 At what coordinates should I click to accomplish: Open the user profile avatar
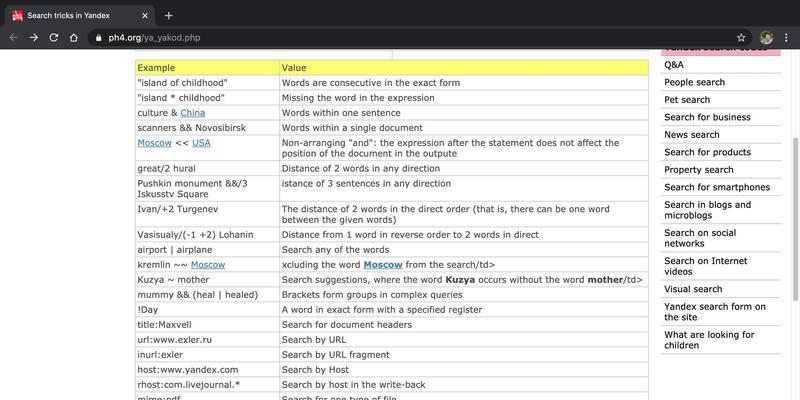click(766, 38)
